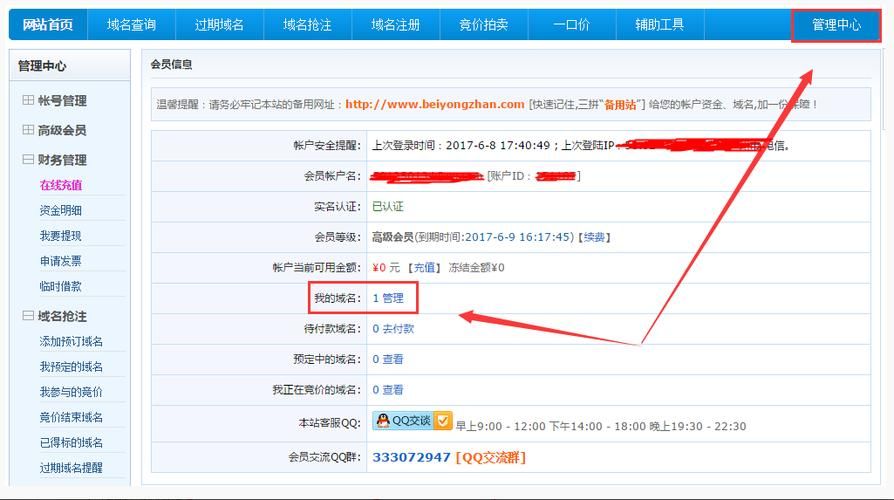The image size is (894, 500).
Task: Click the 管理中心 sidebar heading
Action: pyautogui.click(x=42, y=66)
